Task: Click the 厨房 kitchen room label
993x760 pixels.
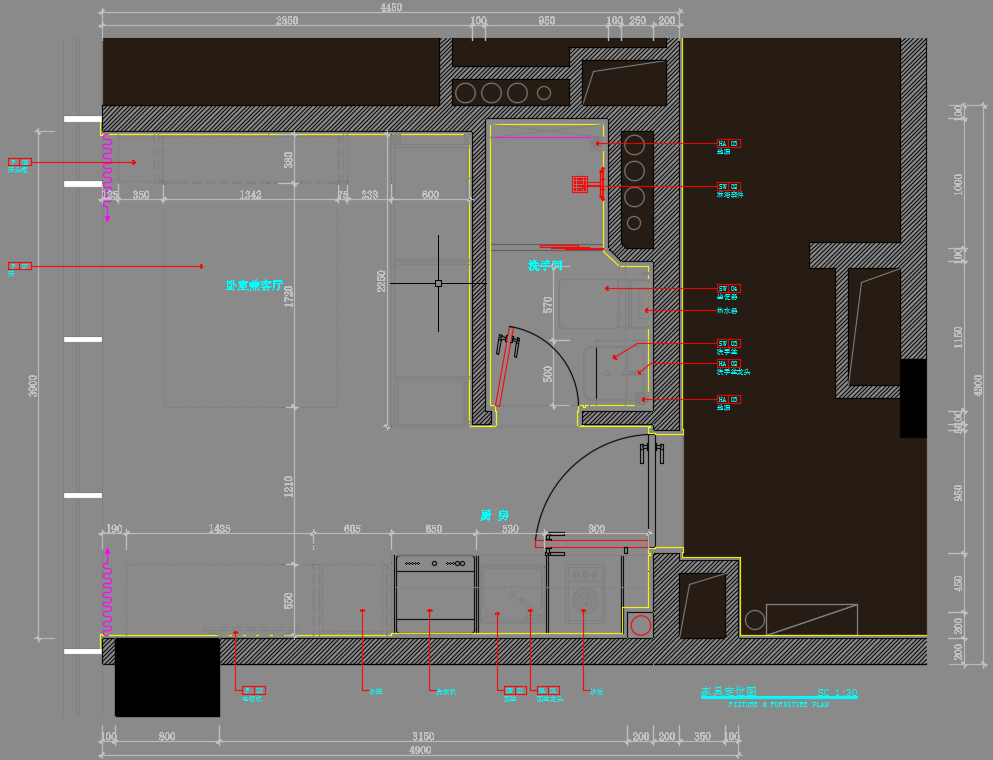Action: (494, 516)
